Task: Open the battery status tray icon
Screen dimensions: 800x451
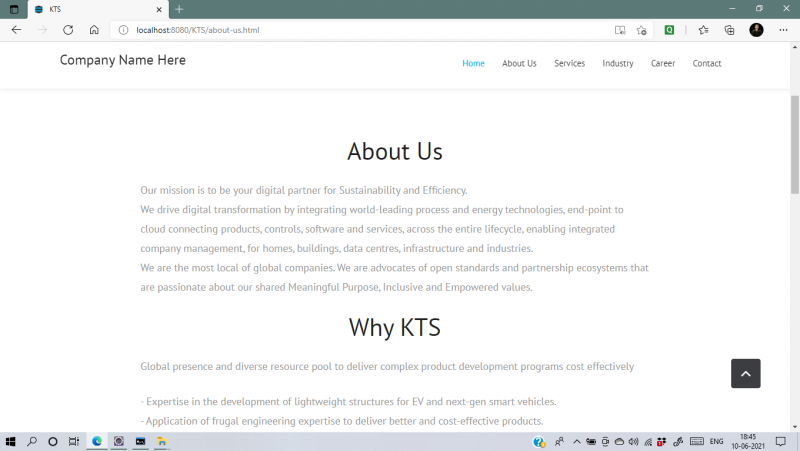Action: pos(591,442)
